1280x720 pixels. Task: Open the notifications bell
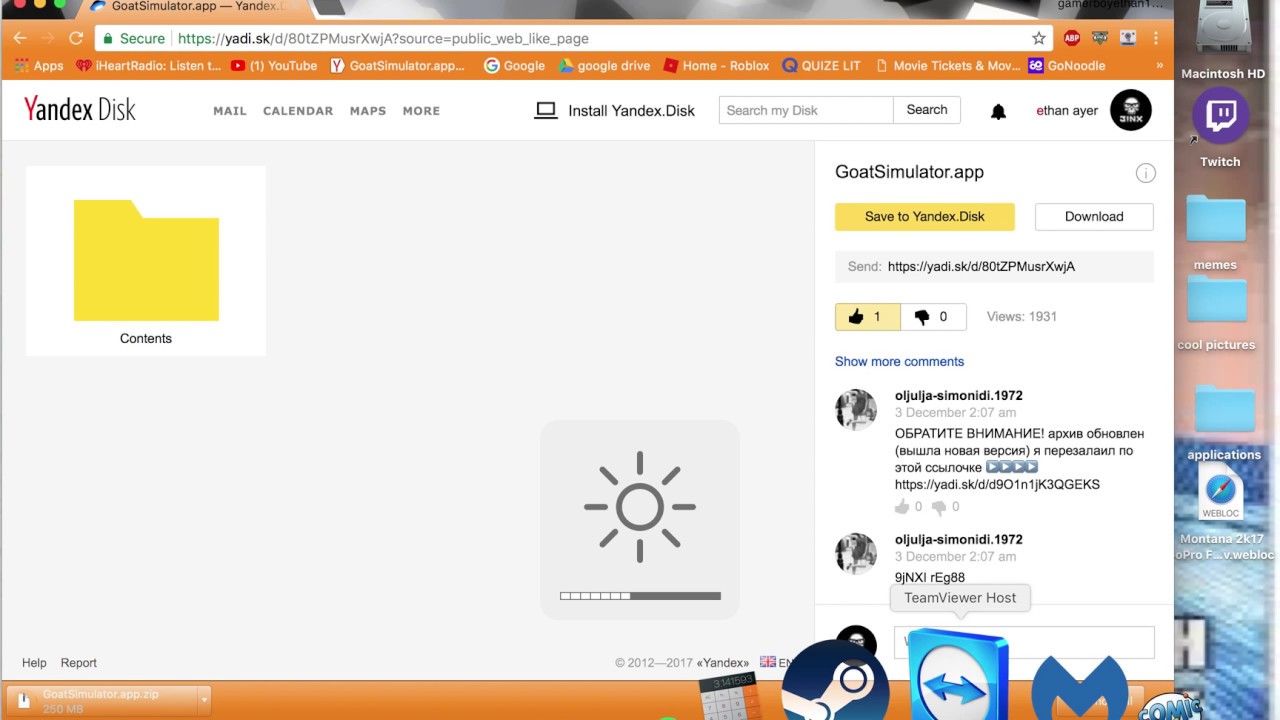(x=998, y=111)
